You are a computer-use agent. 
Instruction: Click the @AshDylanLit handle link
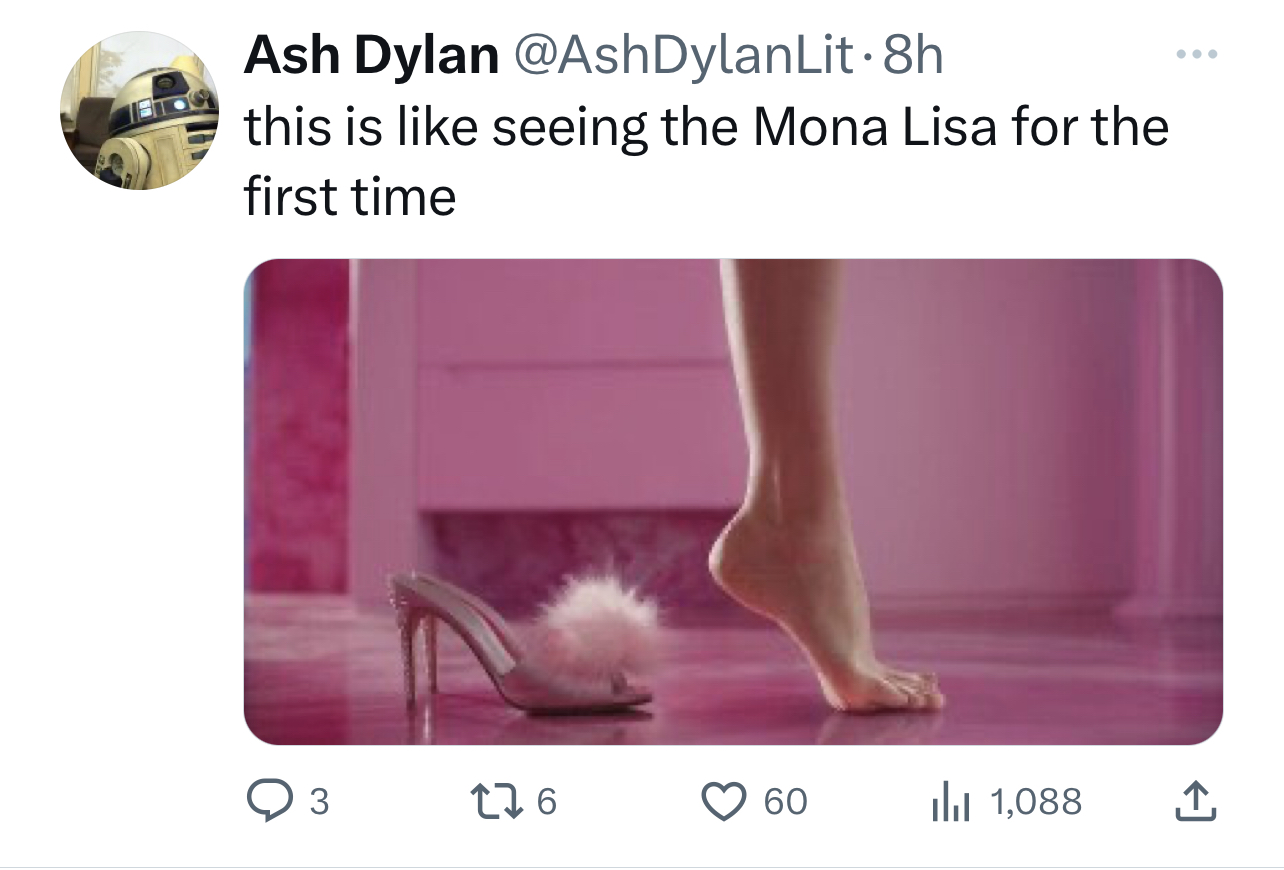click(687, 56)
